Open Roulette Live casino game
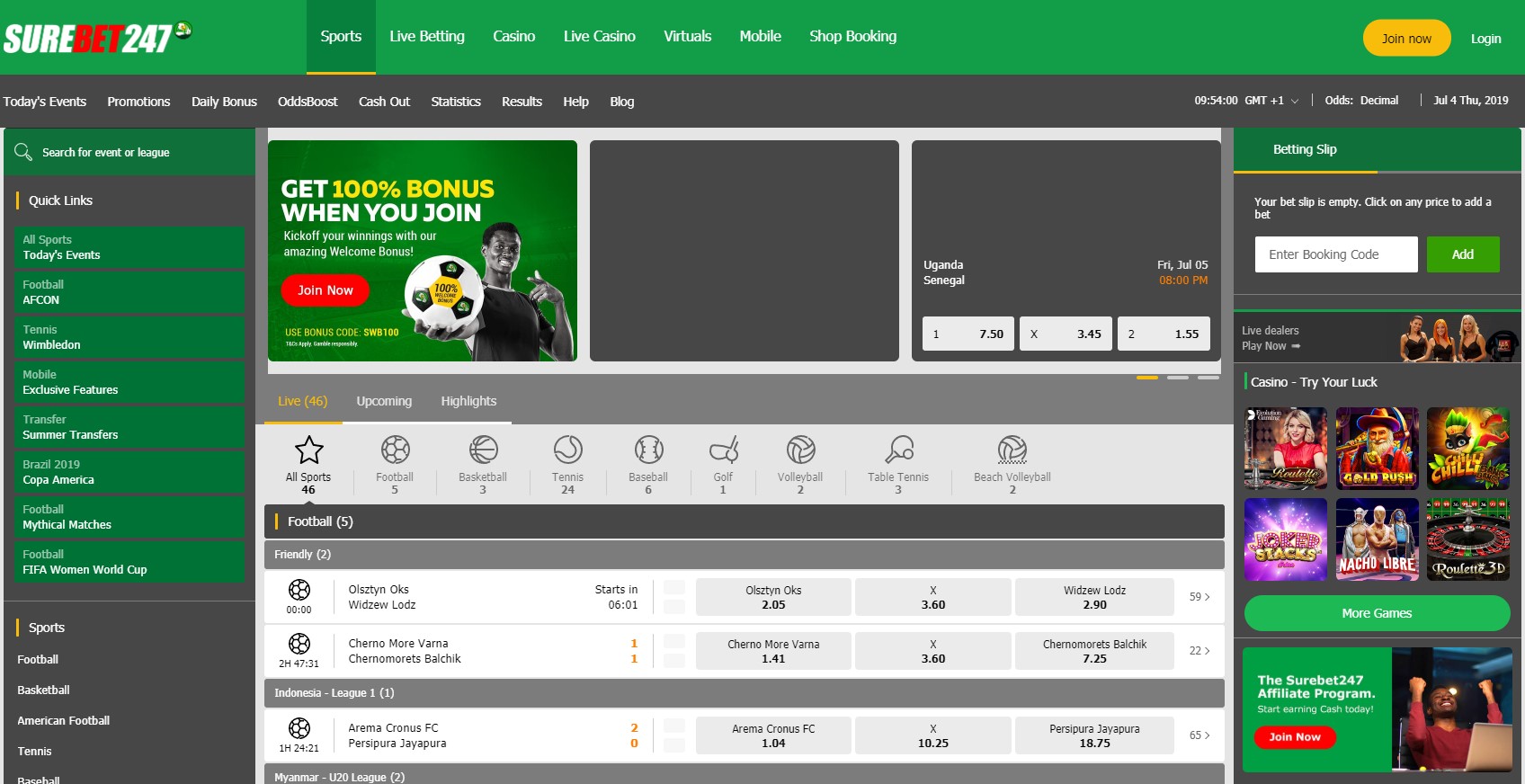Image resolution: width=1525 pixels, height=784 pixels. click(x=1286, y=449)
